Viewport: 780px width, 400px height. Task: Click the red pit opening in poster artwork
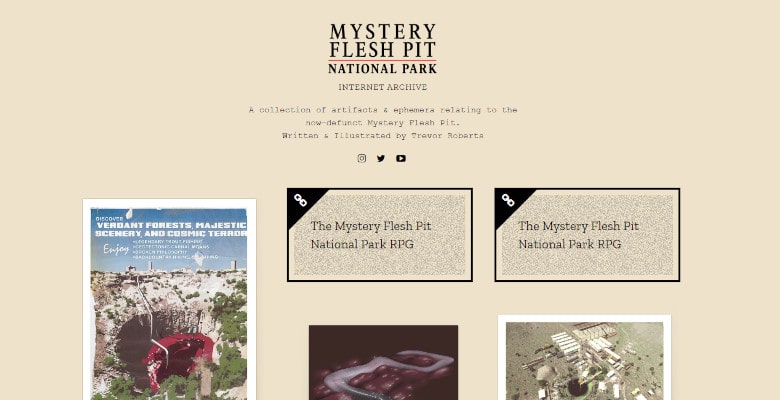click(x=179, y=358)
